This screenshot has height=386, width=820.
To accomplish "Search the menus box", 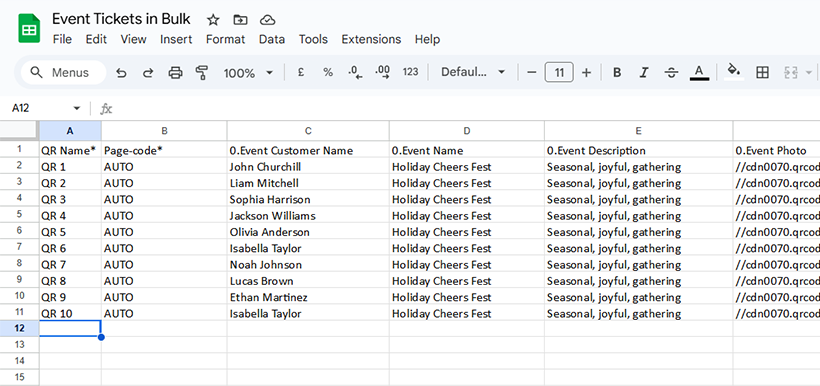I will click(x=63, y=73).
